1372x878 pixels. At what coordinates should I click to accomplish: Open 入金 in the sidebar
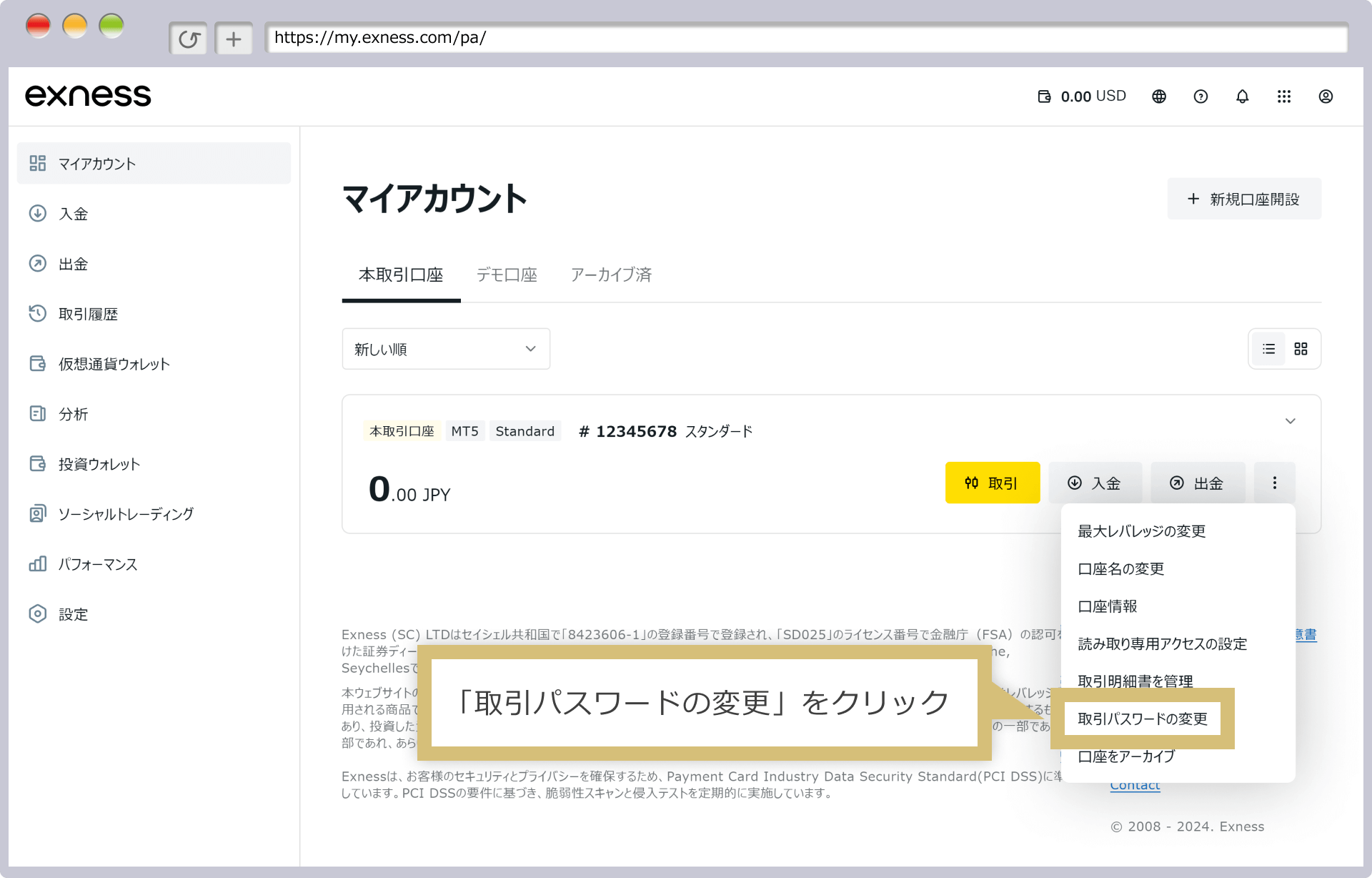point(154,213)
